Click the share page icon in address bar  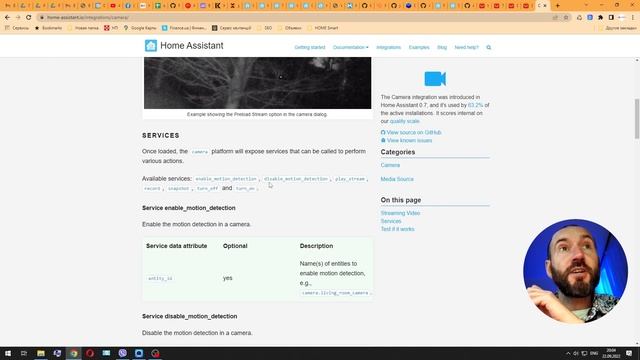[555, 18]
